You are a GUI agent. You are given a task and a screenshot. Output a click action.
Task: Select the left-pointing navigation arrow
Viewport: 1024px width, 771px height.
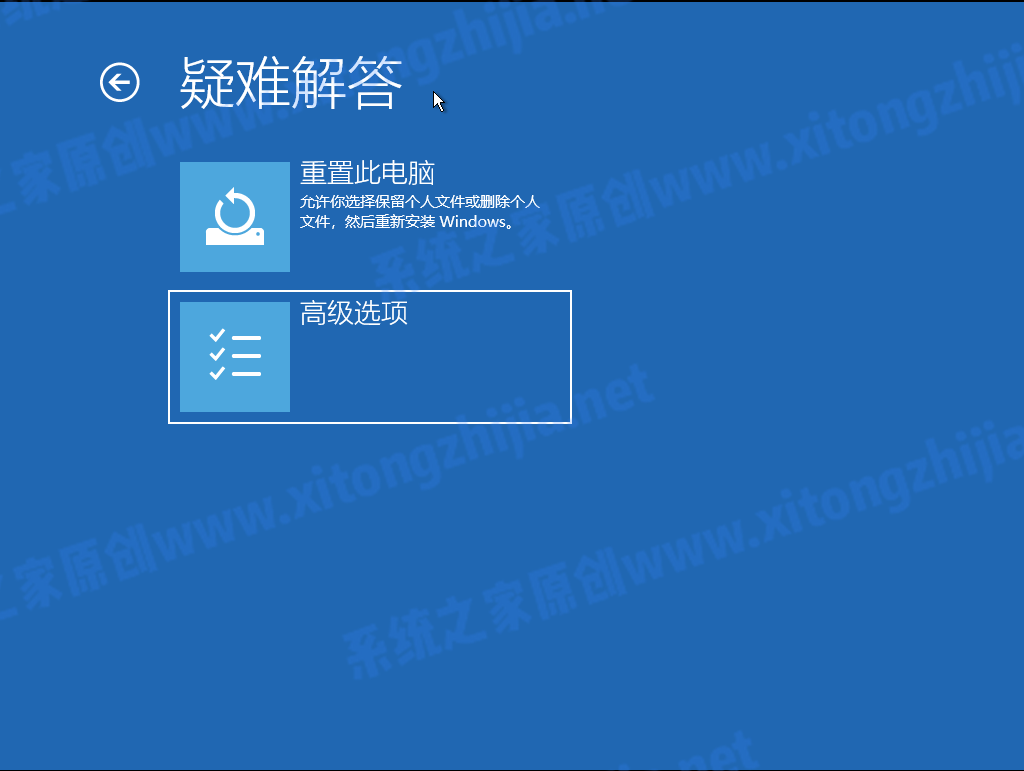click(x=119, y=82)
